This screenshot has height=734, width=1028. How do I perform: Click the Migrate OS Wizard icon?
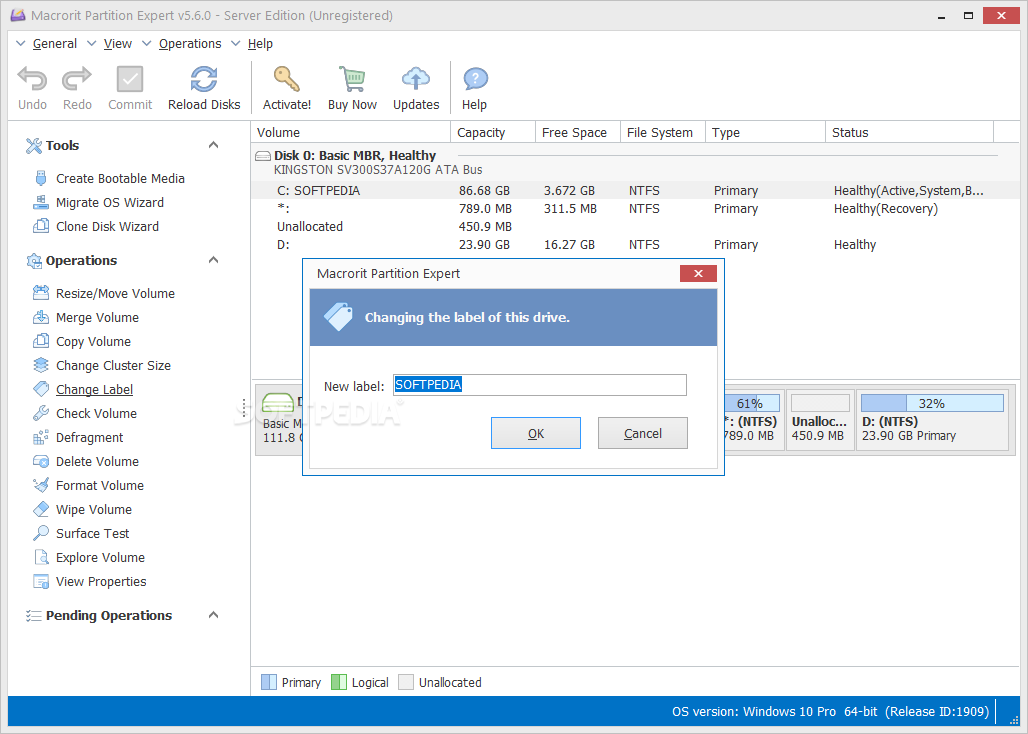(41, 203)
